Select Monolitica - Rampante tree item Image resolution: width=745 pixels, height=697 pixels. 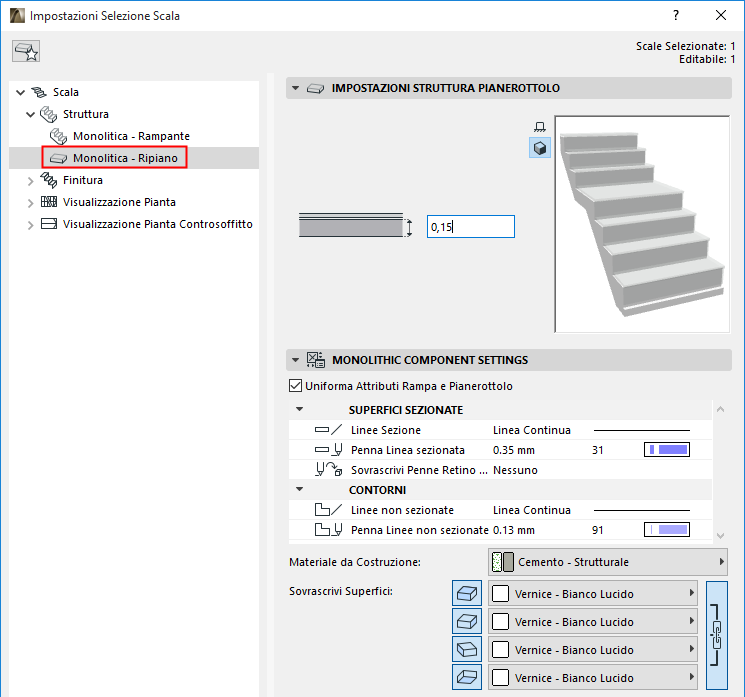point(131,136)
